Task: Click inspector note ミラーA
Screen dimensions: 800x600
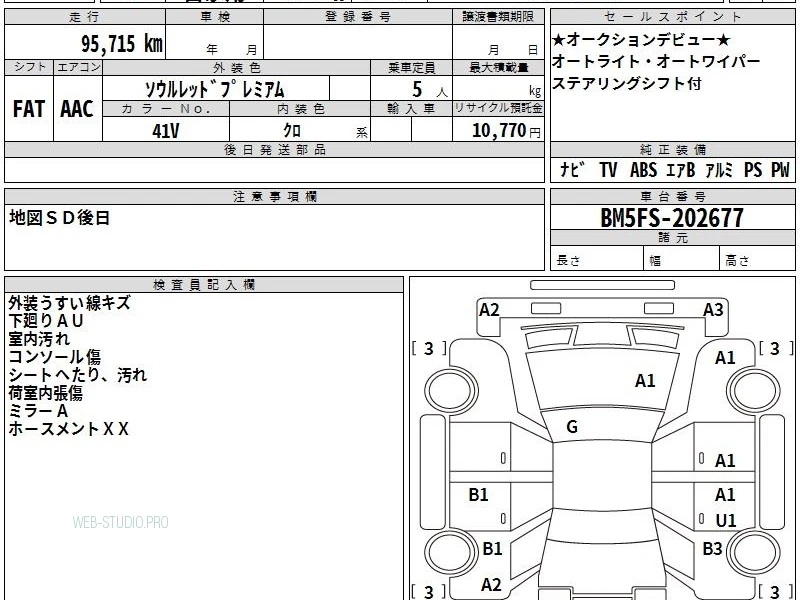Action: [x=38, y=410]
